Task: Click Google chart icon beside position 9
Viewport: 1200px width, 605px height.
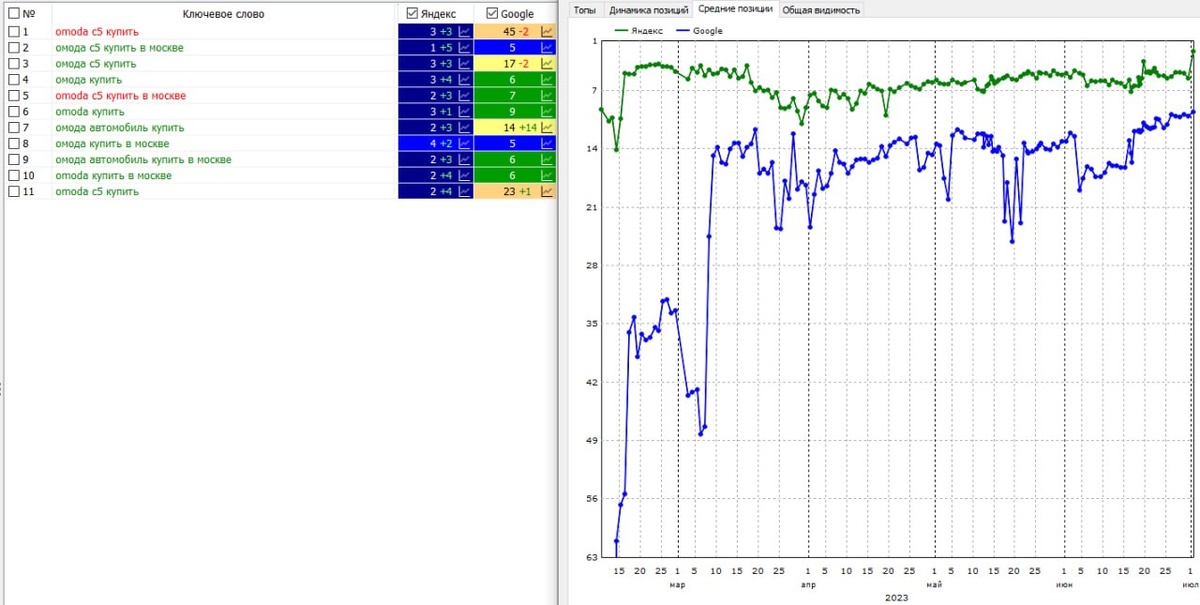Action: click(x=547, y=112)
